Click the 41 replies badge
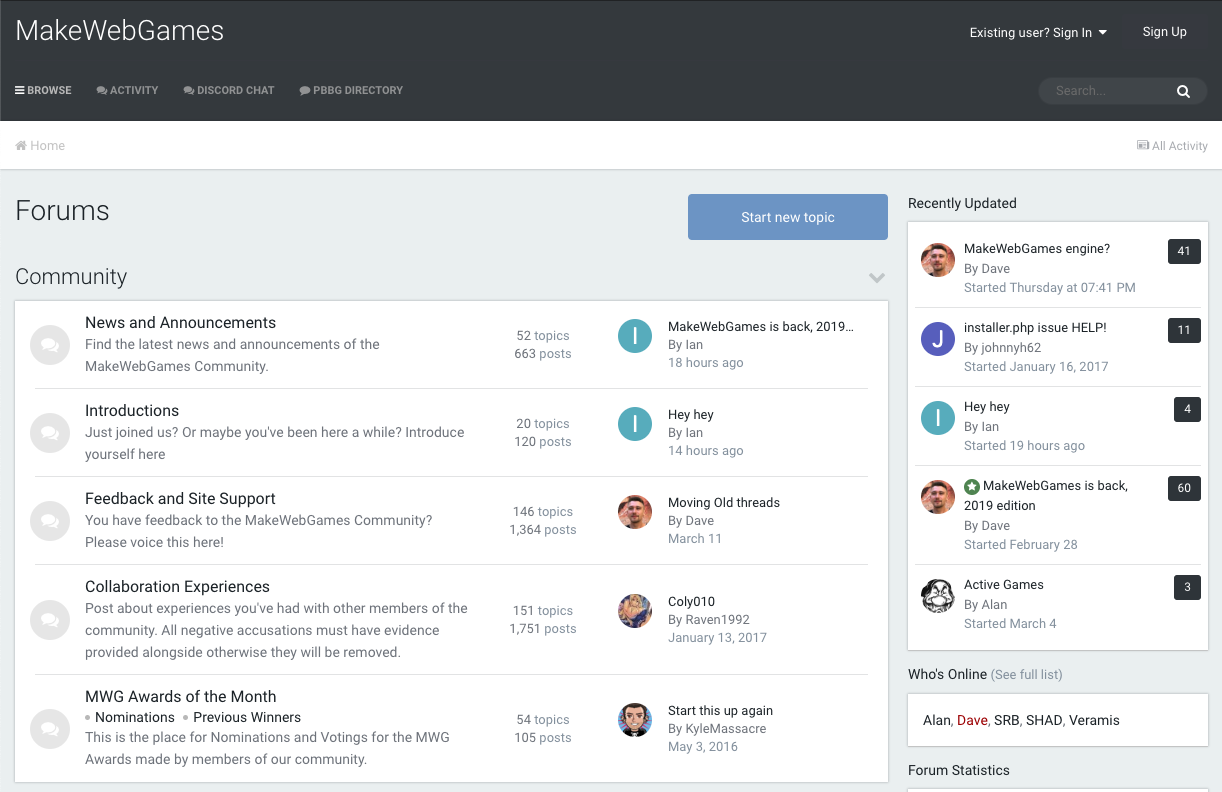The image size is (1222, 792). point(1184,251)
